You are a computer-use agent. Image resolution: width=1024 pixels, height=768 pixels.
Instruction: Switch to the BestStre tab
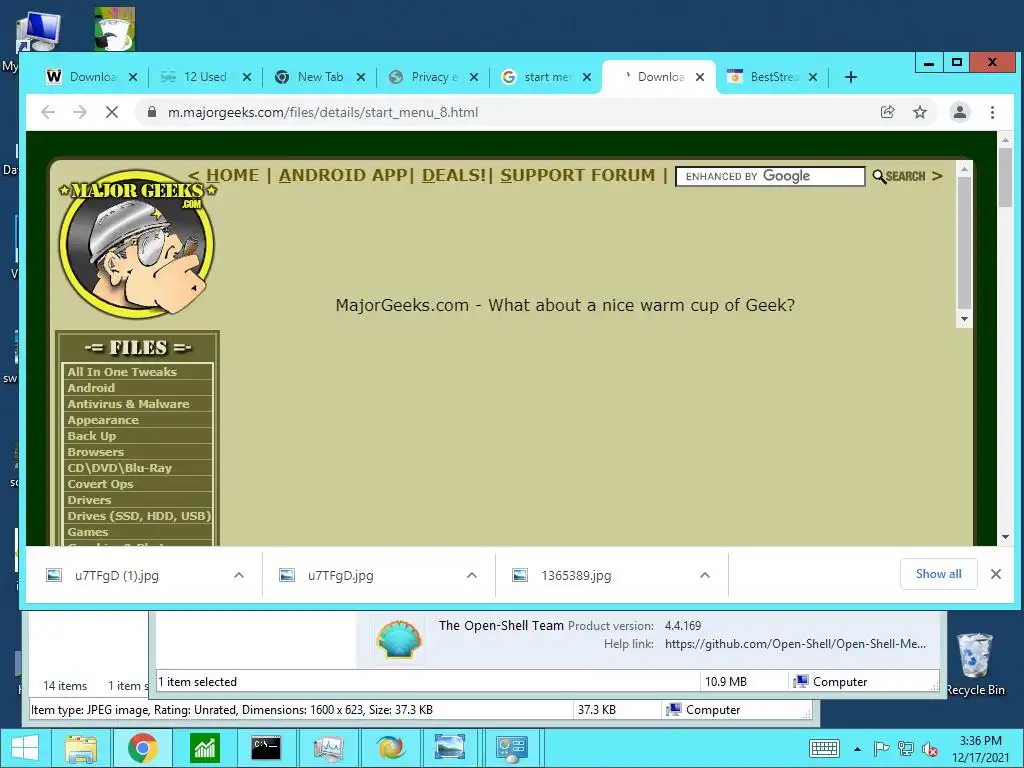tap(773, 77)
